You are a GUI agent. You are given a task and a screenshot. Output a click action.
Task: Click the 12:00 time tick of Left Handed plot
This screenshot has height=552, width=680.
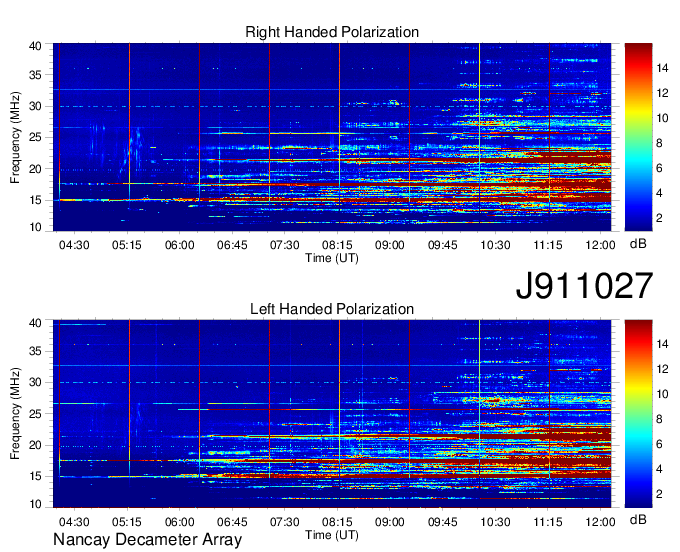click(600, 522)
